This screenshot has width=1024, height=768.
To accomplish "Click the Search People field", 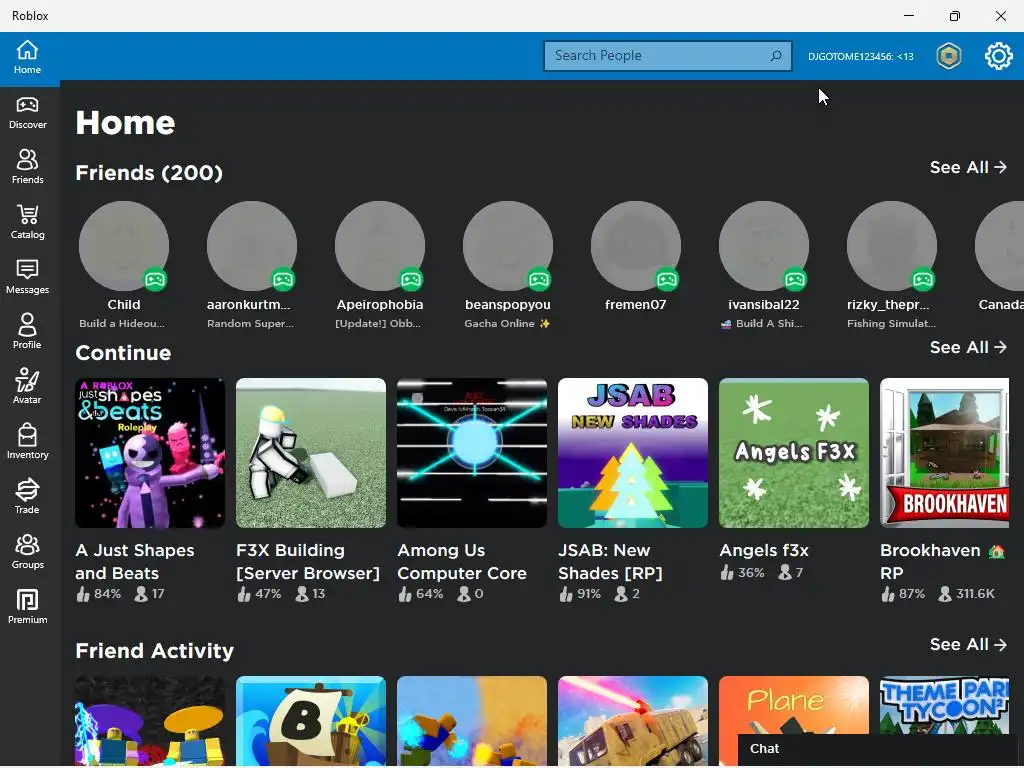I will [x=667, y=56].
